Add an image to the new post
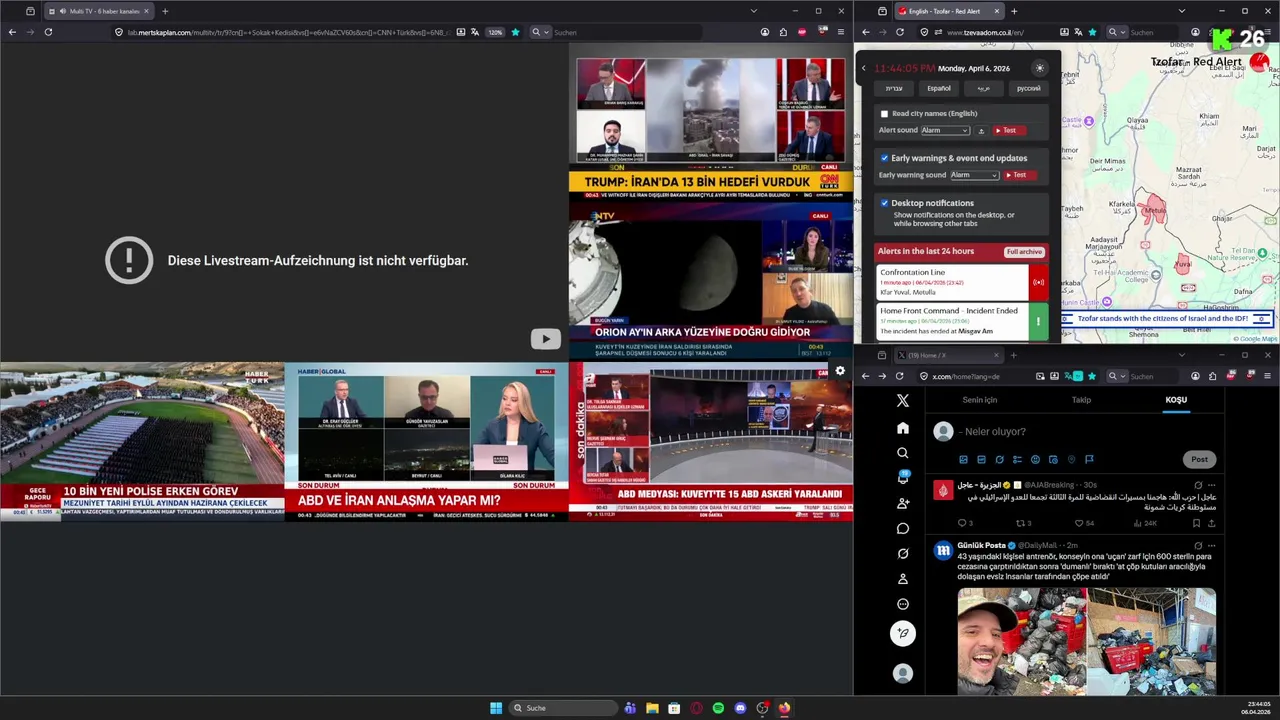Image resolution: width=1280 pixels, height=720 pixels. pyautogui.click(x=963, y=459)
